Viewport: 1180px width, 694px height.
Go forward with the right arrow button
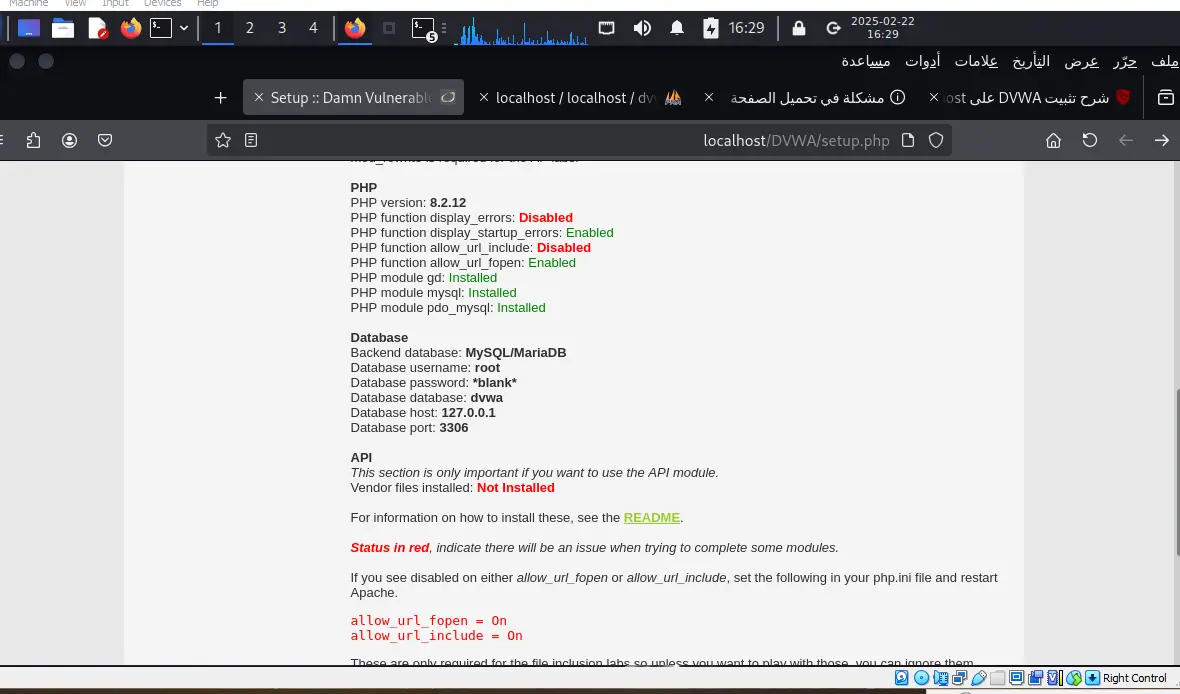(1162, 141)
